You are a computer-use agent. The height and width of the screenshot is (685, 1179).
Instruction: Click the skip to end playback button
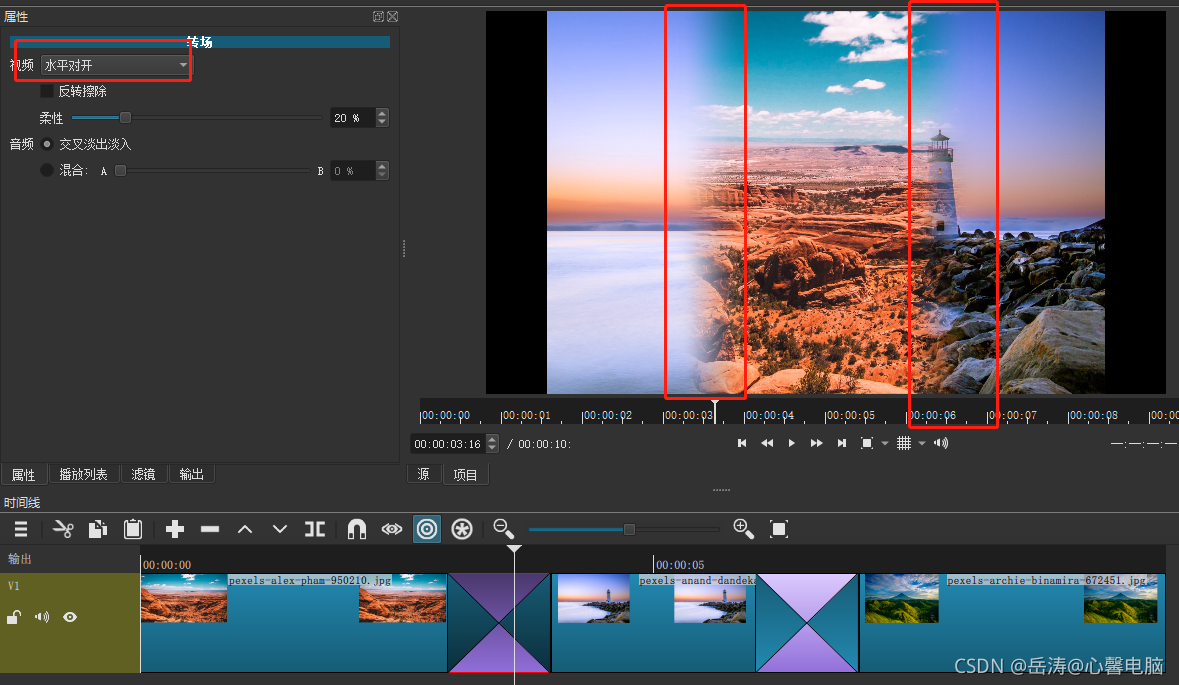pos(842,444)
